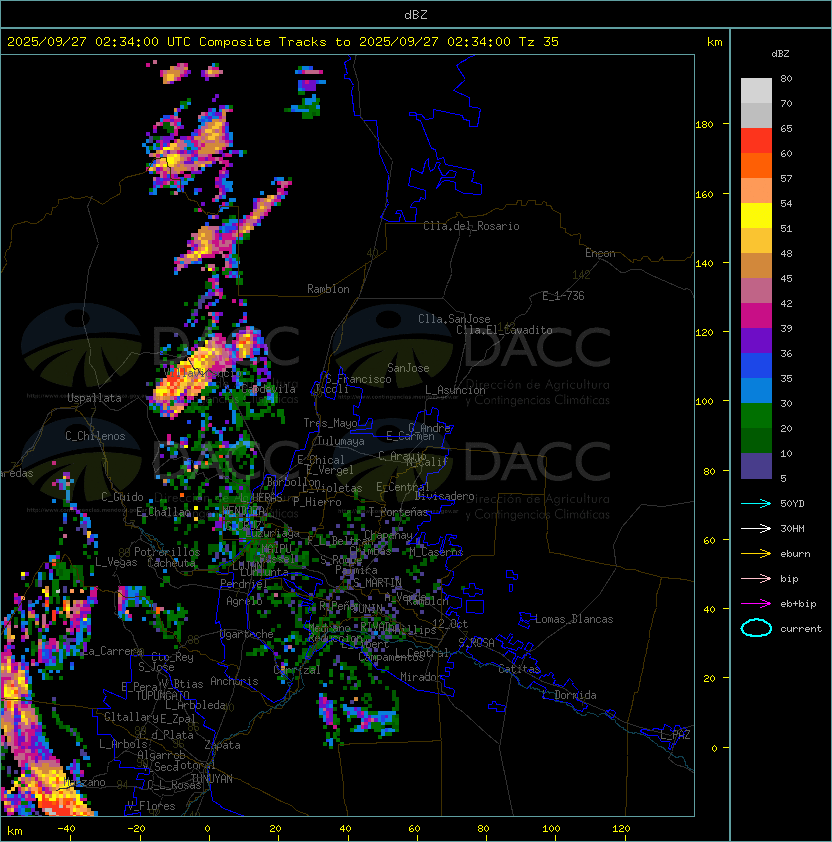Click the TUPUNGATO map label

(x=162, y=695)
